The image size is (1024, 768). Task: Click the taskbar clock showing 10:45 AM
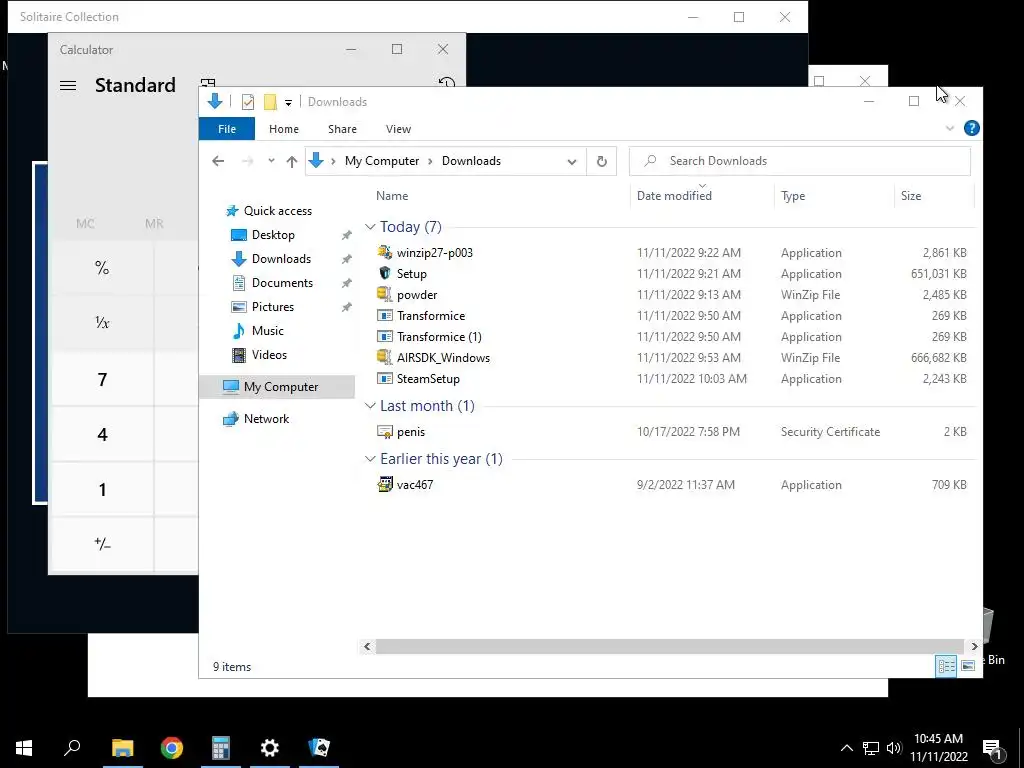[938, 748]
